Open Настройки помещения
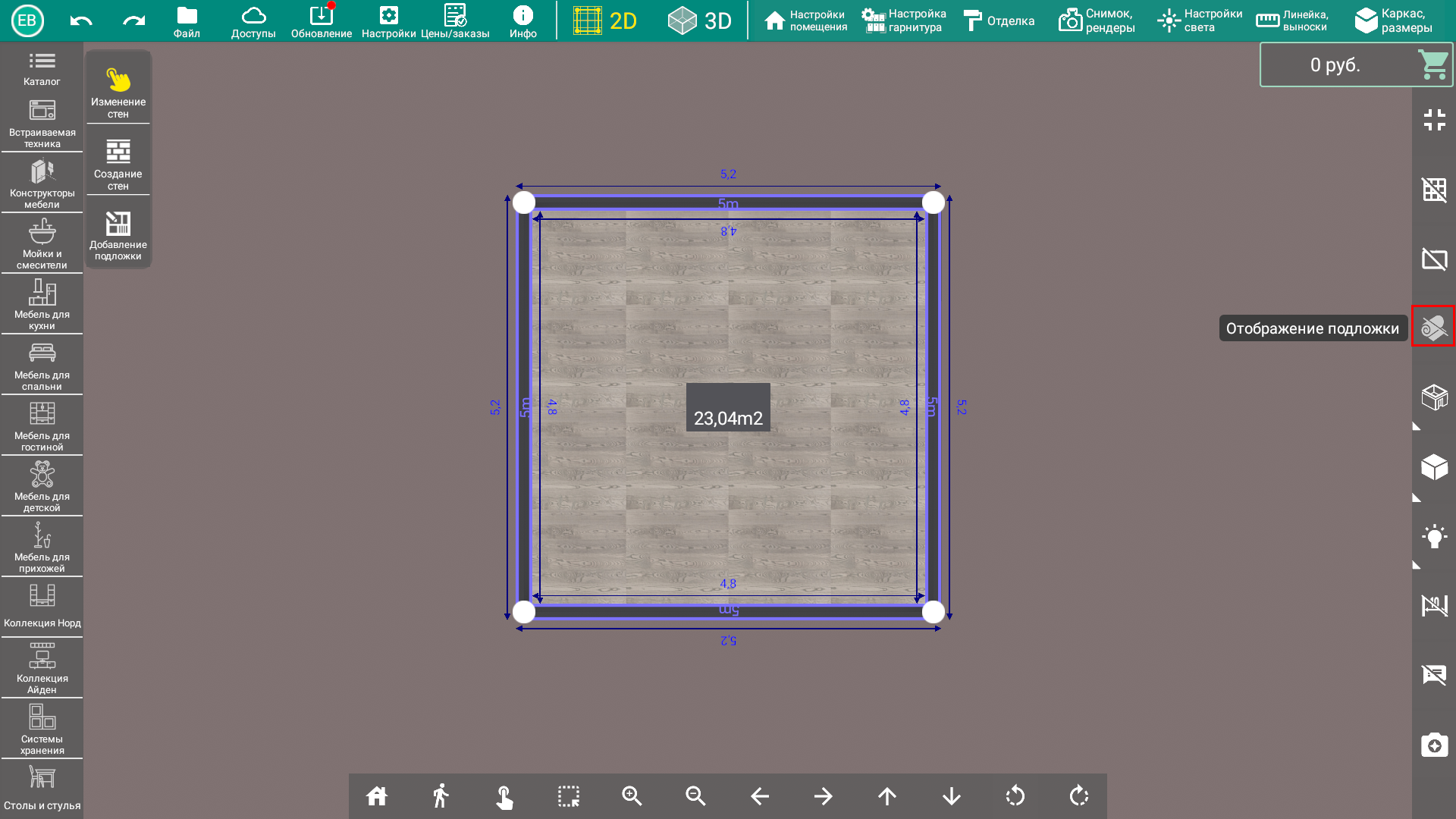Viewport: 1456px width, 819px height. 805,20
